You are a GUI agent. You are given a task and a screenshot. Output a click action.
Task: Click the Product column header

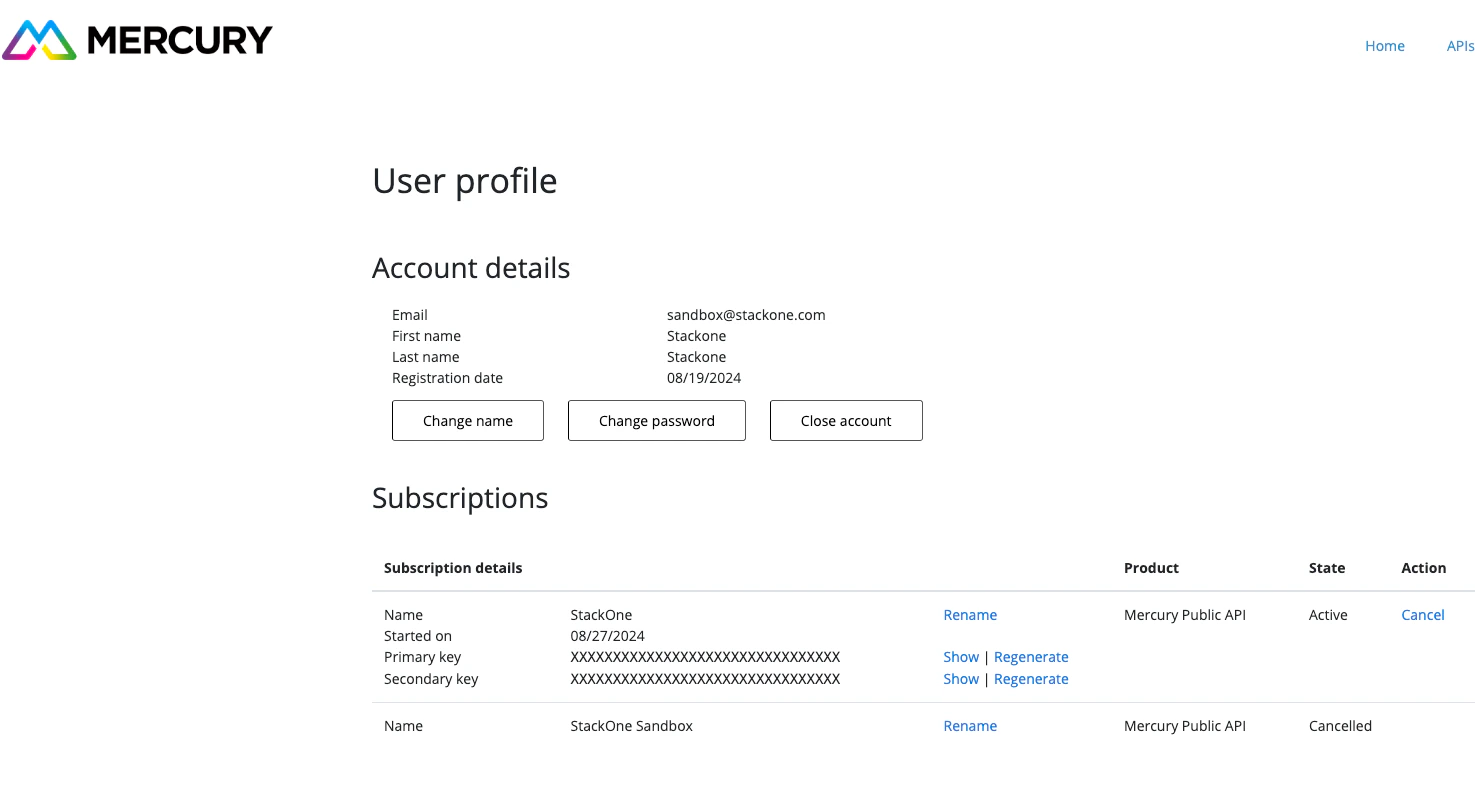point(1150,567)
